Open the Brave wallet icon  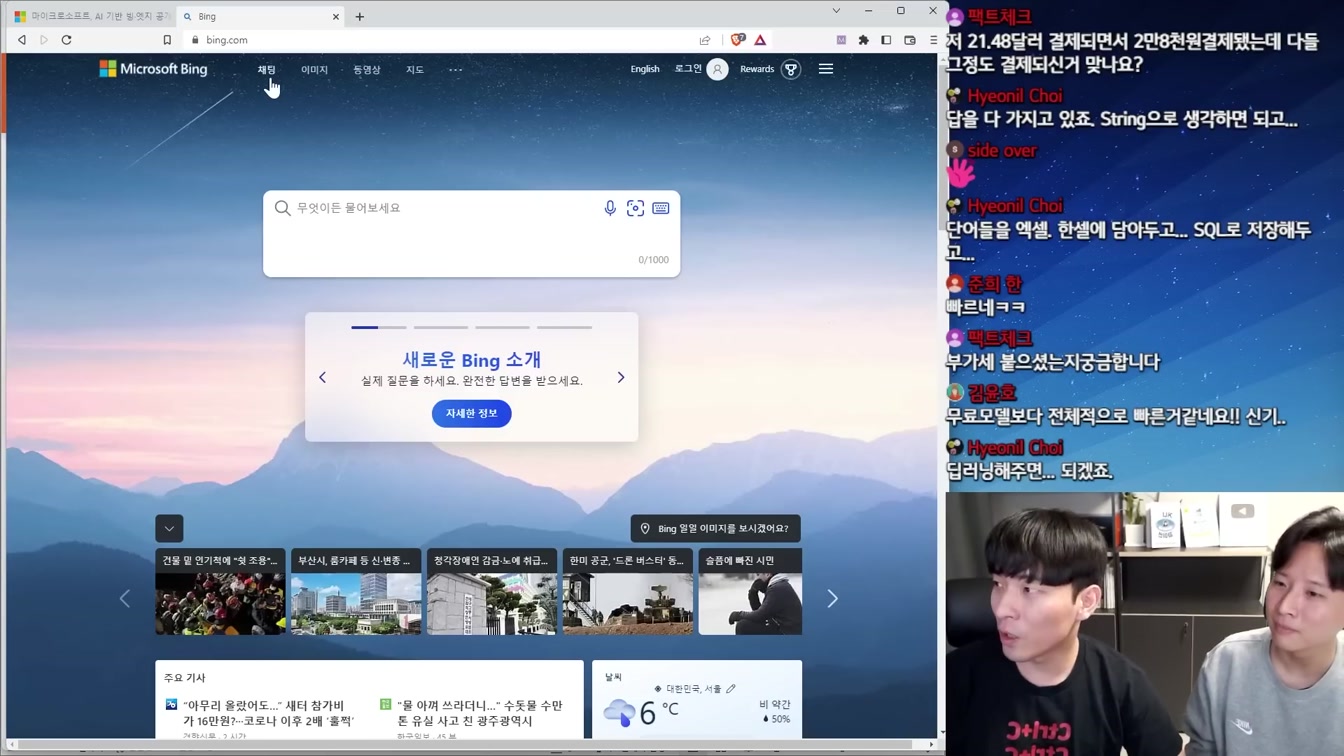coord(910,40)
